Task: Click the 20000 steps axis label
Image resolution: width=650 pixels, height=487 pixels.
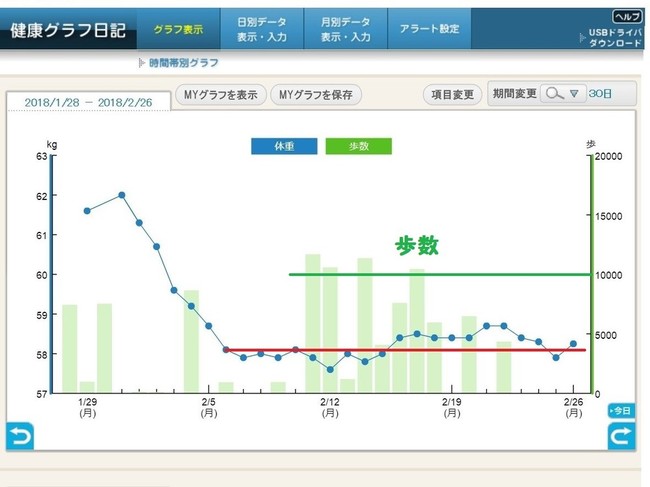Action: (609, 156)
